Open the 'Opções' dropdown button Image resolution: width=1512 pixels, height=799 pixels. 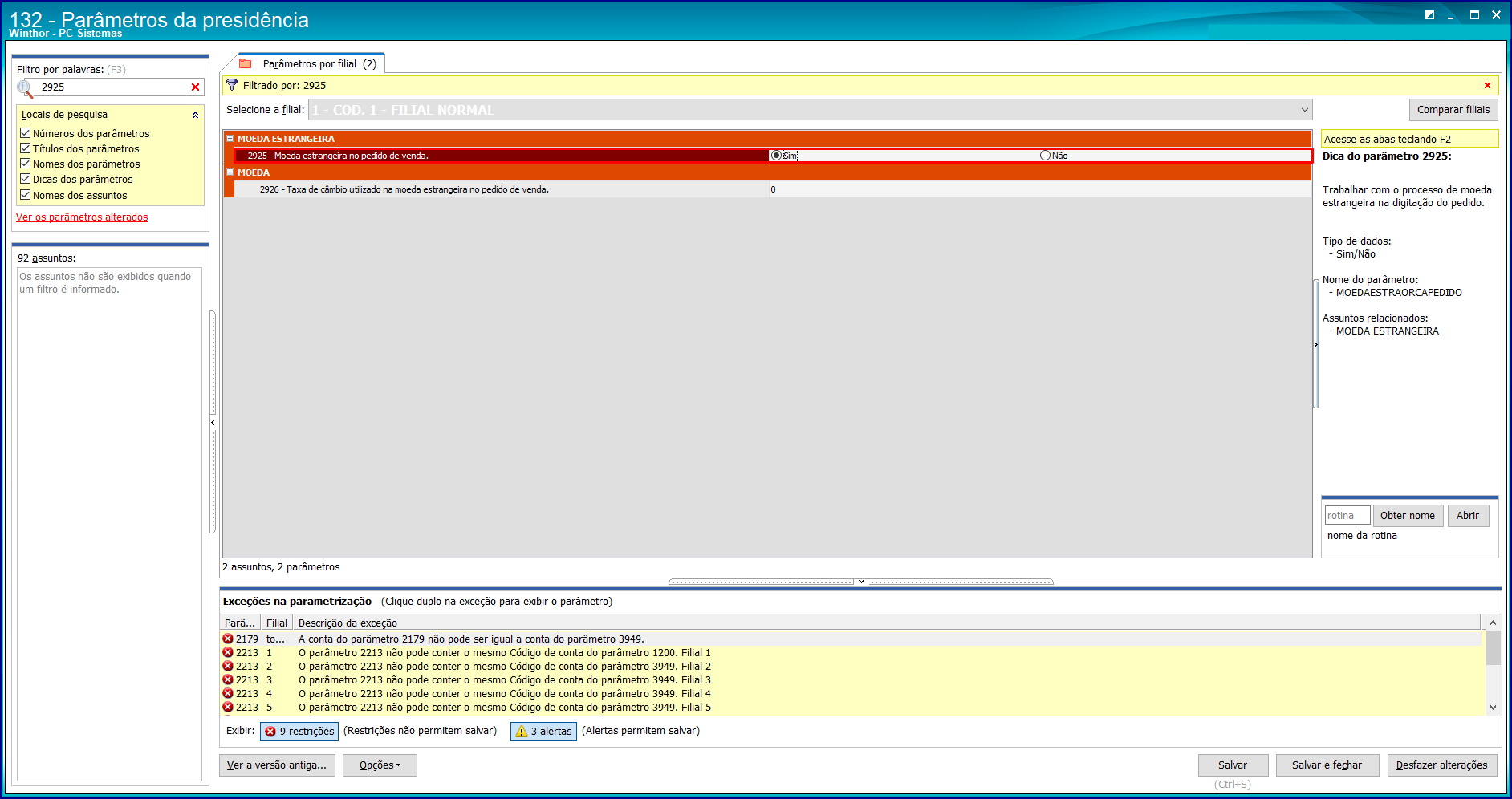[x=380, y=765]
